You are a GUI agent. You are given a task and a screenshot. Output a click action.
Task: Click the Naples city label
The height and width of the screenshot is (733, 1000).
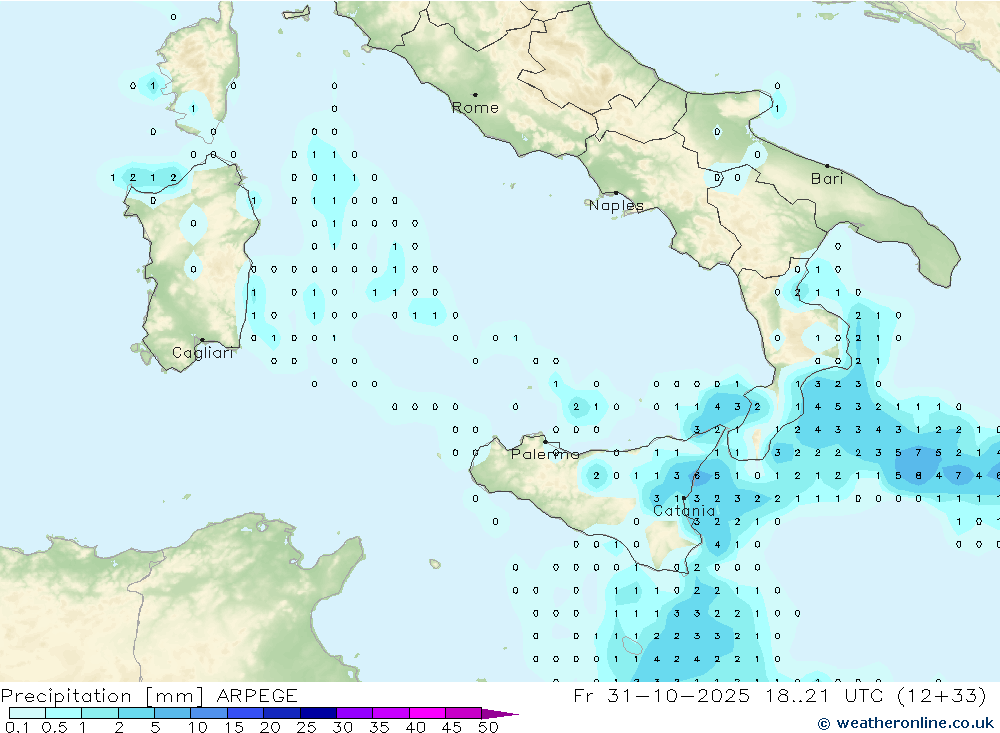tap(616, 205)
